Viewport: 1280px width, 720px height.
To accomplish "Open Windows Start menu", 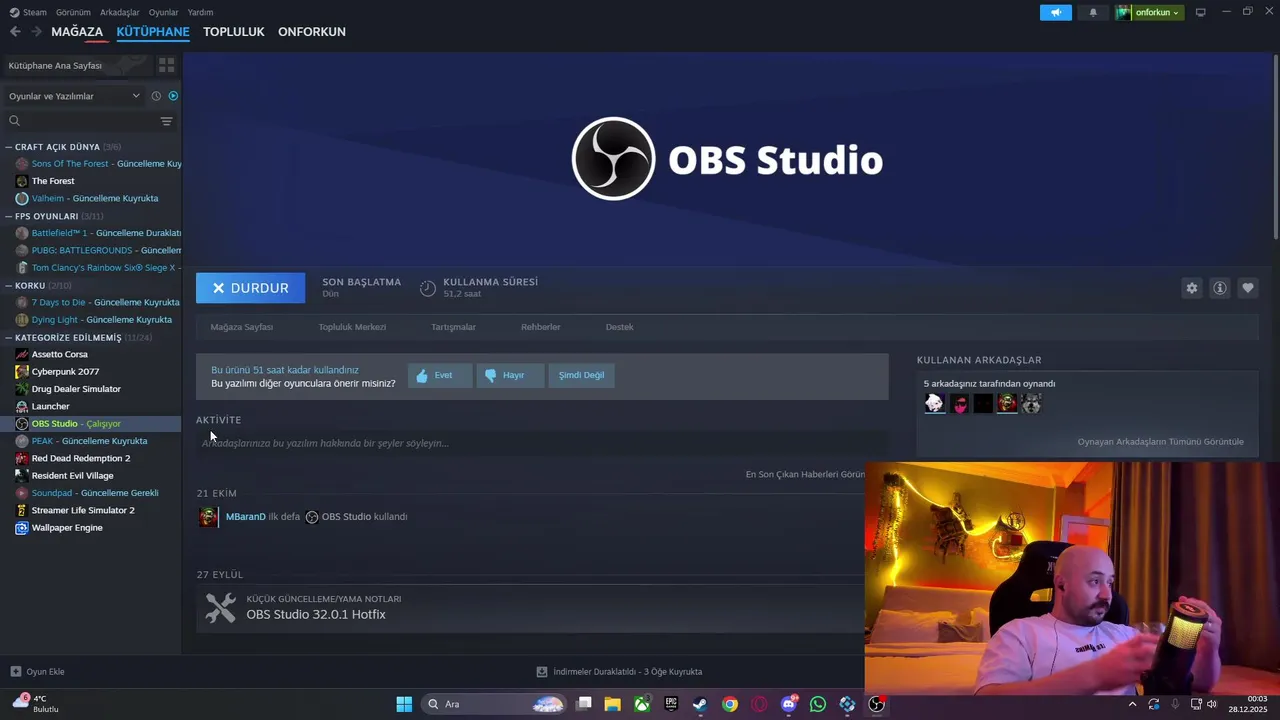I will coord(404,704).
